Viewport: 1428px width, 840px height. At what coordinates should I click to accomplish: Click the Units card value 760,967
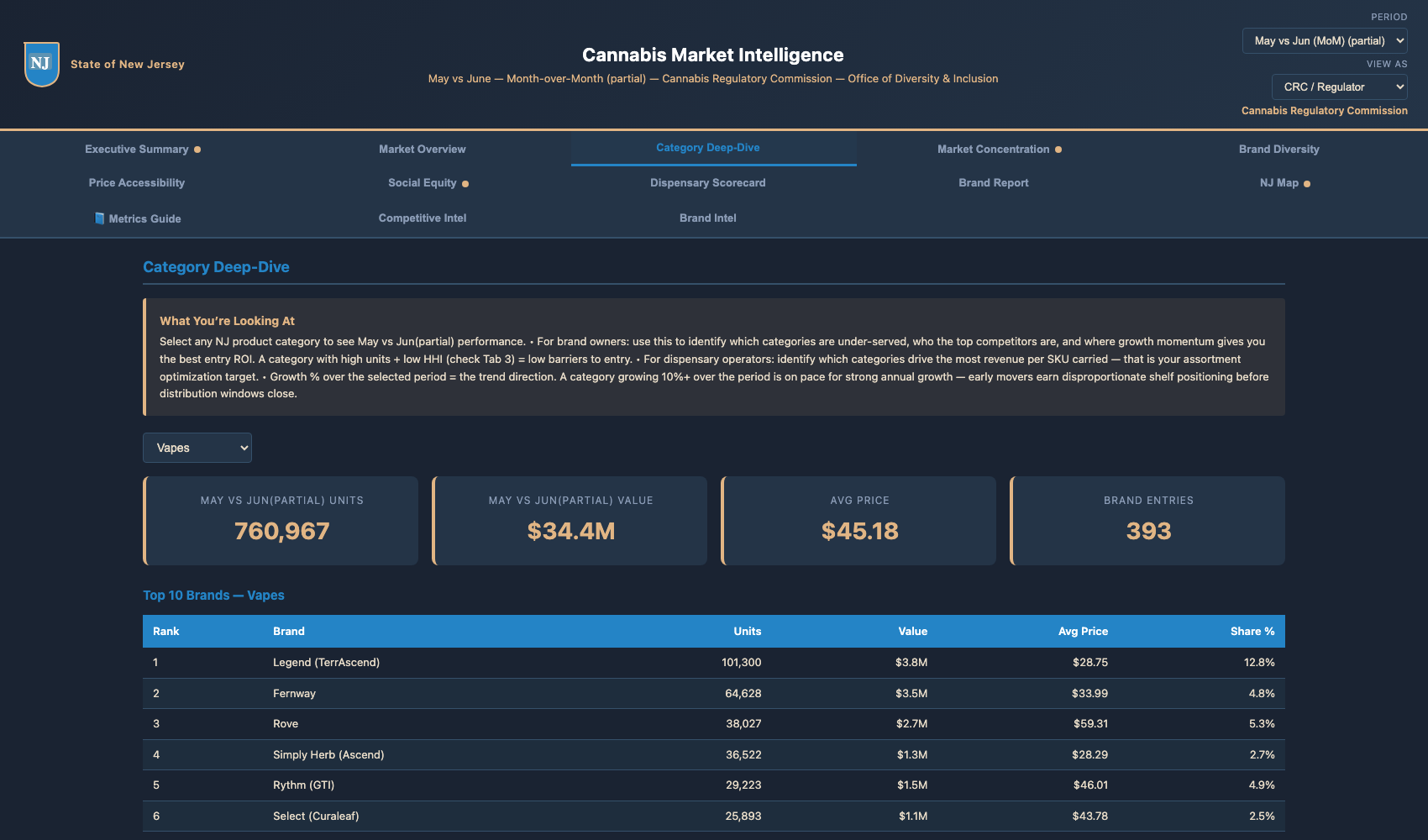click(282, 531)
